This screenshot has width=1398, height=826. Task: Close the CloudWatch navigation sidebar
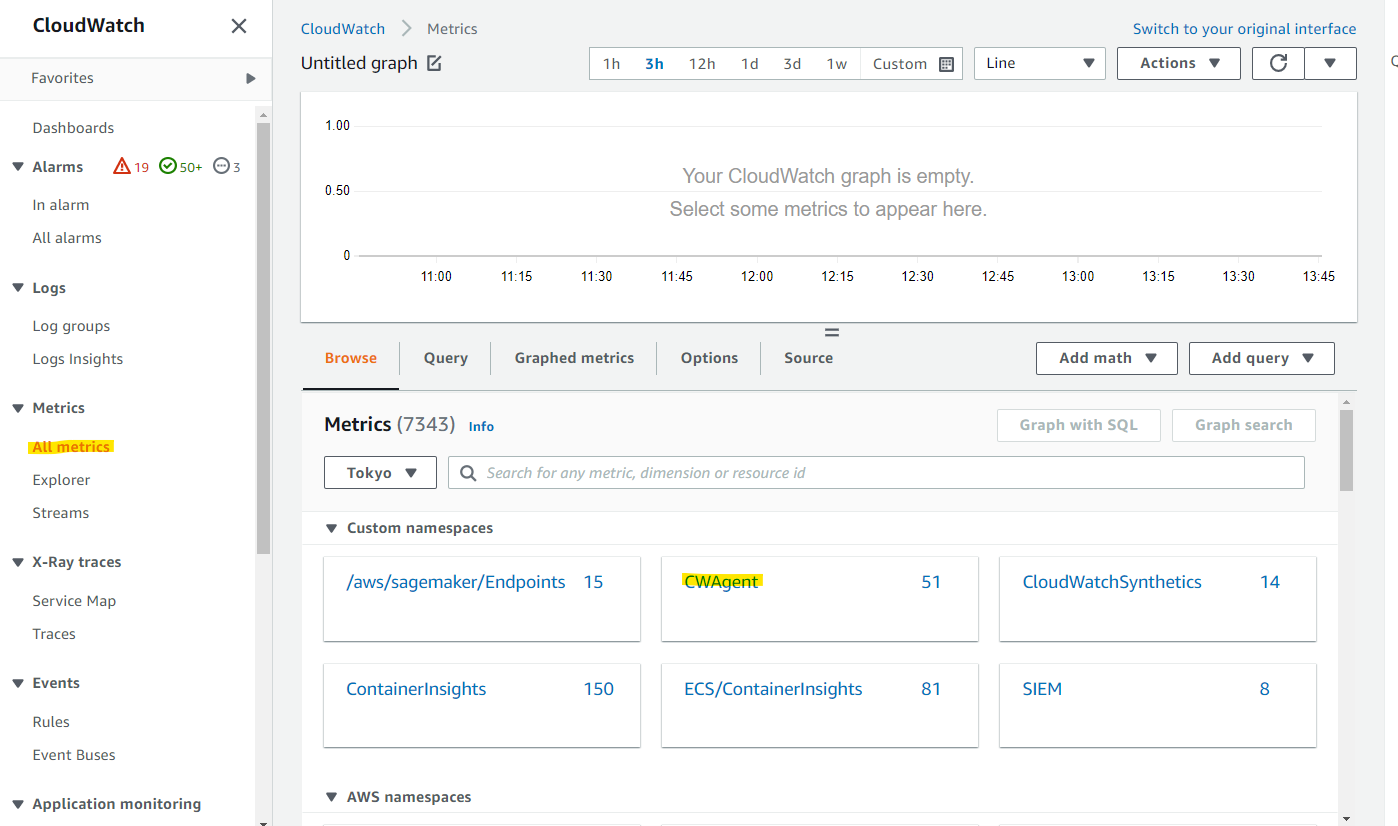coord(239,26)
